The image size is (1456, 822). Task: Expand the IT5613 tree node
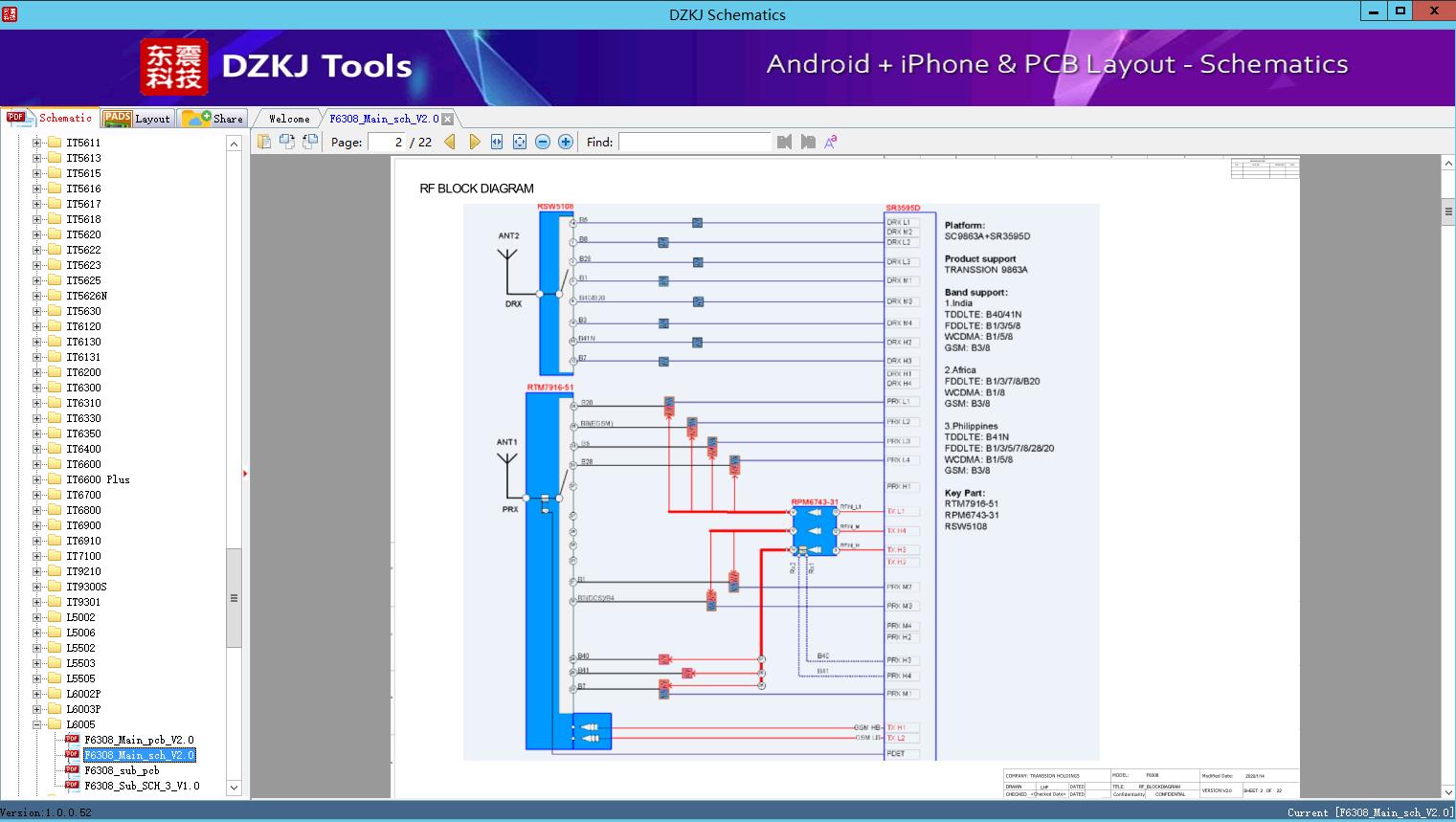click(36, 158)
